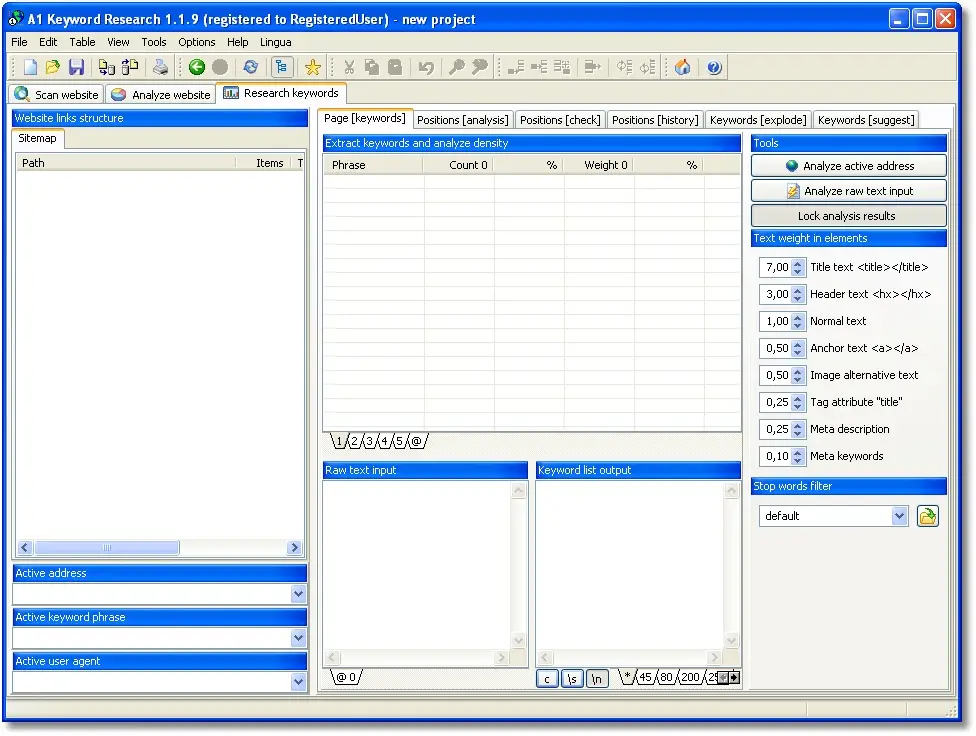This screenshot has width=976, height=736.
Task: Click the Help question mark icon
Action: tap(714, 67)
